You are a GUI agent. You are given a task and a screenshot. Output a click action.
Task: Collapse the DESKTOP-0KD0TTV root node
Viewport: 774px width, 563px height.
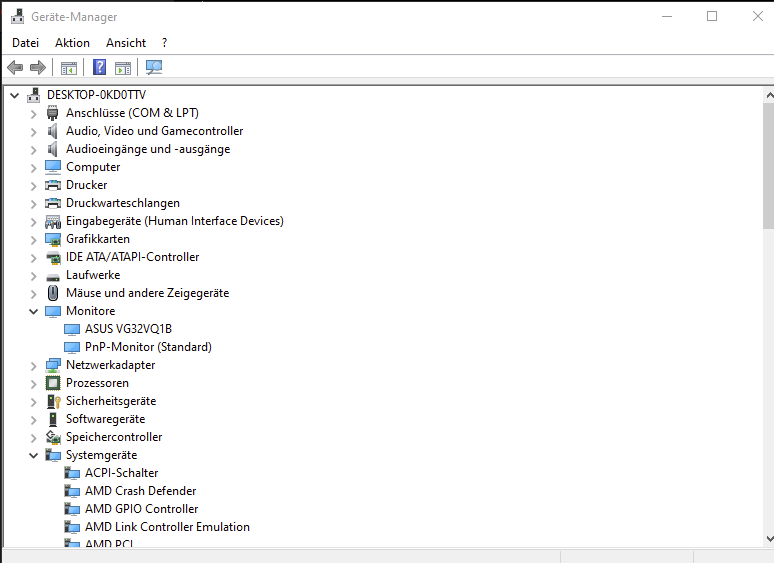[15, 95]
